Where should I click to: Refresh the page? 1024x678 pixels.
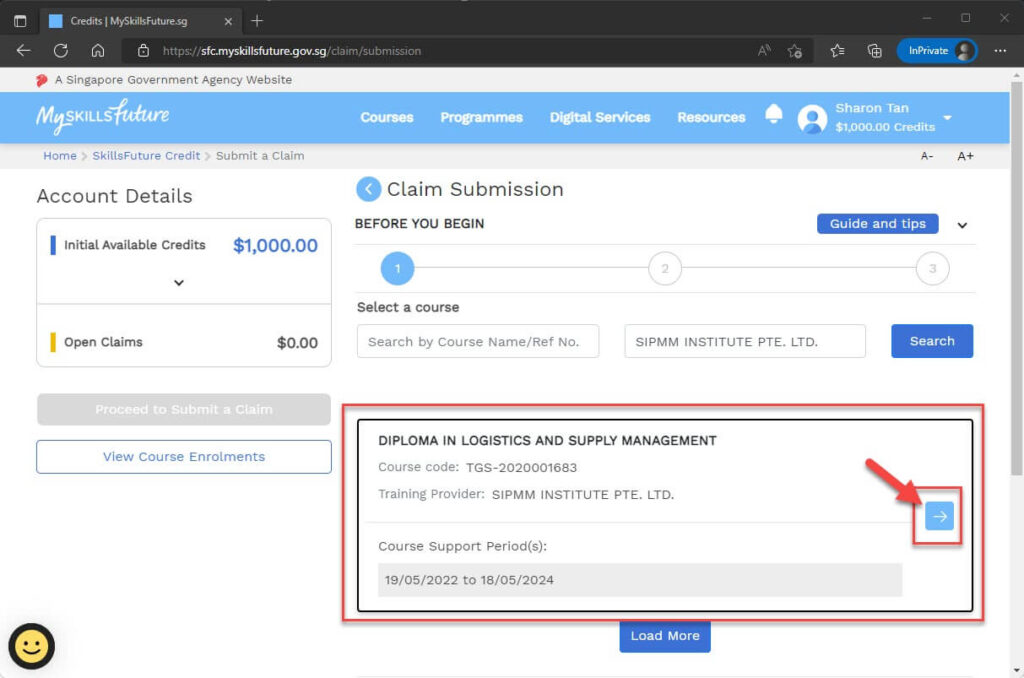point(60,49)
